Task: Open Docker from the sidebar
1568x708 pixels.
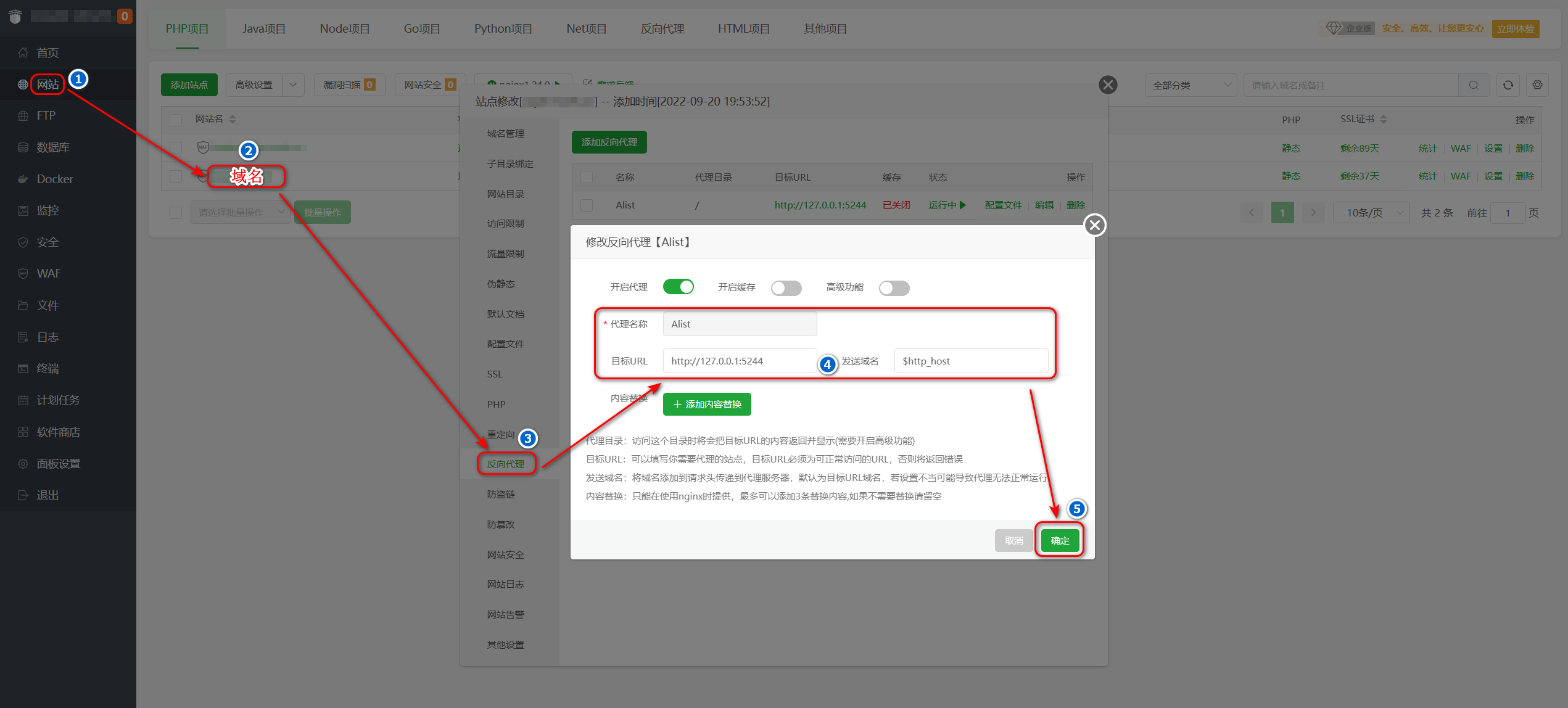Action: click(x=54, y=179)
